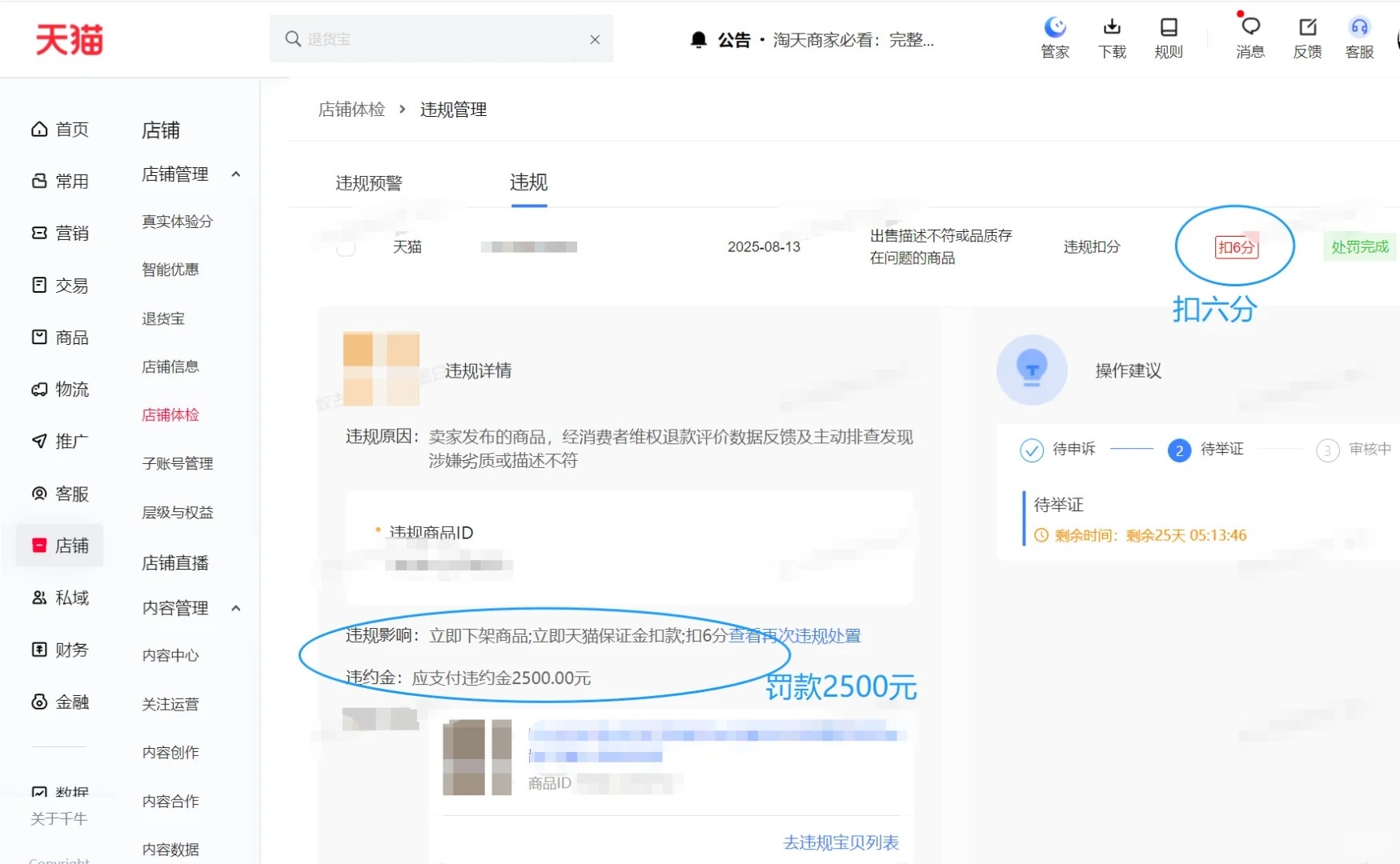This screenshot has height=864, width=1400.
Task: Switch to 违规预警 tab
Action: pyautogui.click(x=369, y=183)
